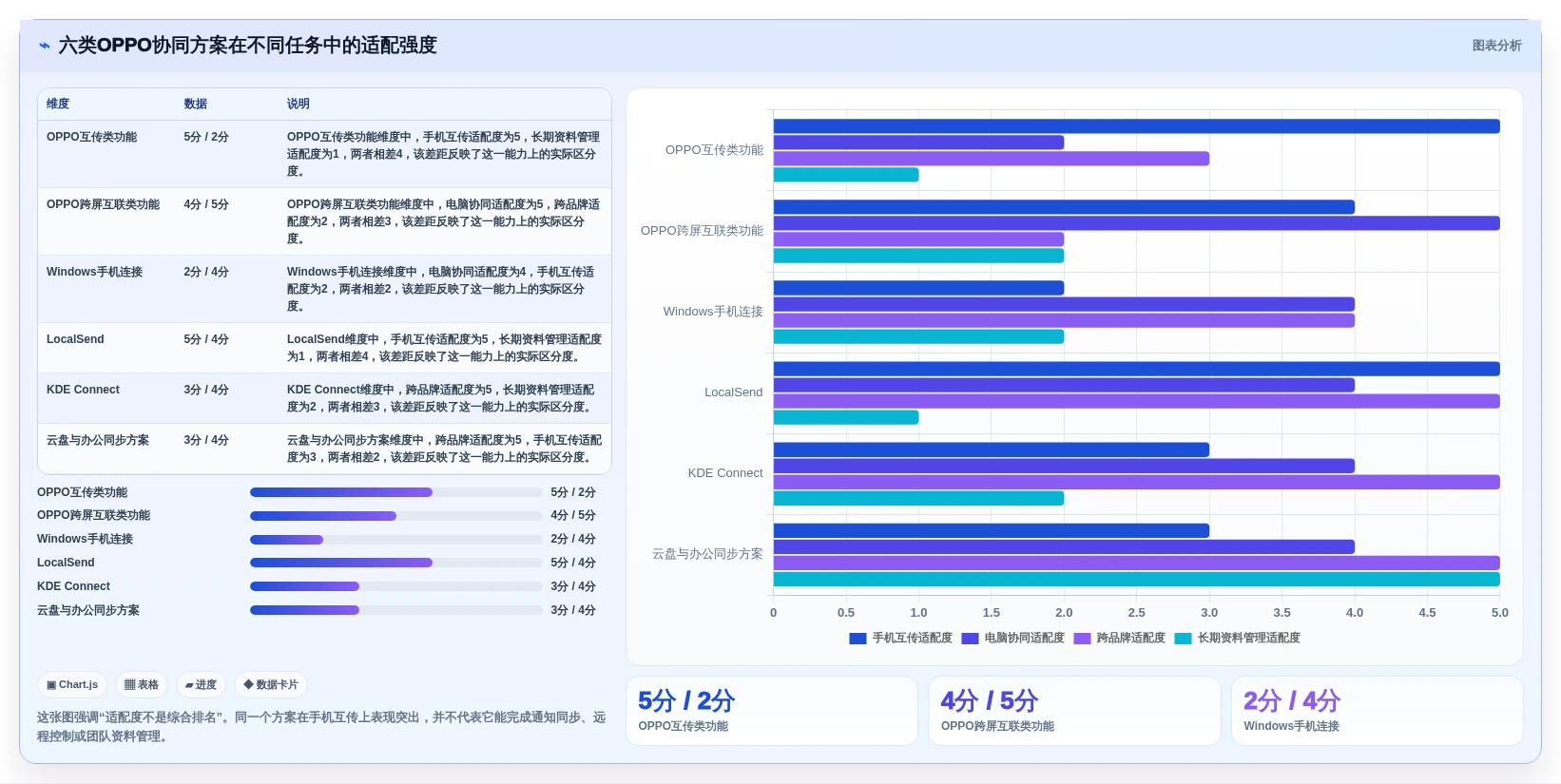Screen dimensions: 1561x784
Task: Select the LocalSend table row name
Action: 75,339
